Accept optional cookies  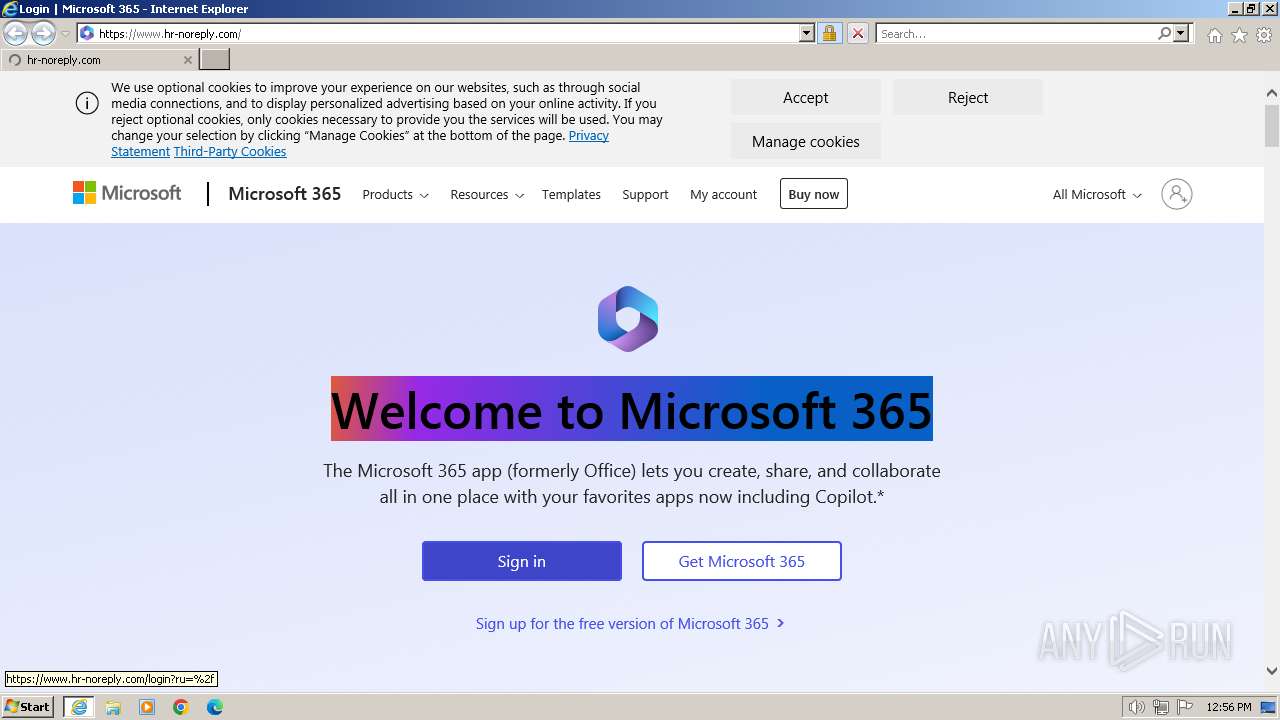[805, 98]
